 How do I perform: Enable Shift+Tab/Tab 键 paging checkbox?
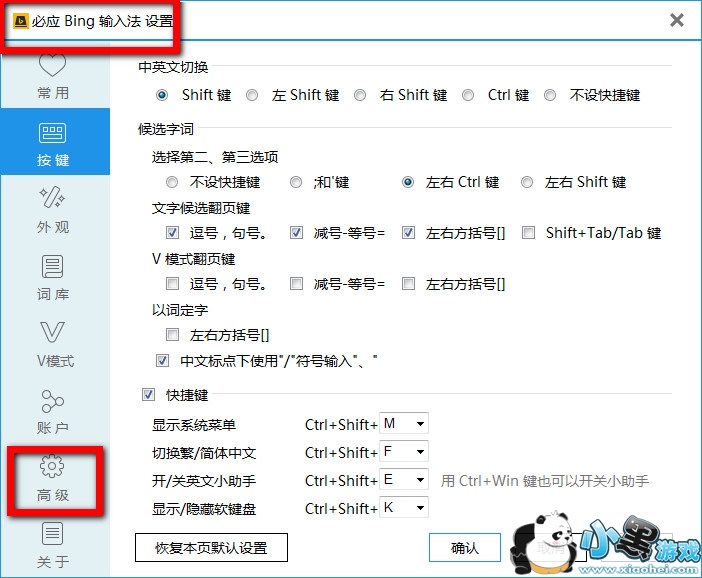tap(528, 233)
